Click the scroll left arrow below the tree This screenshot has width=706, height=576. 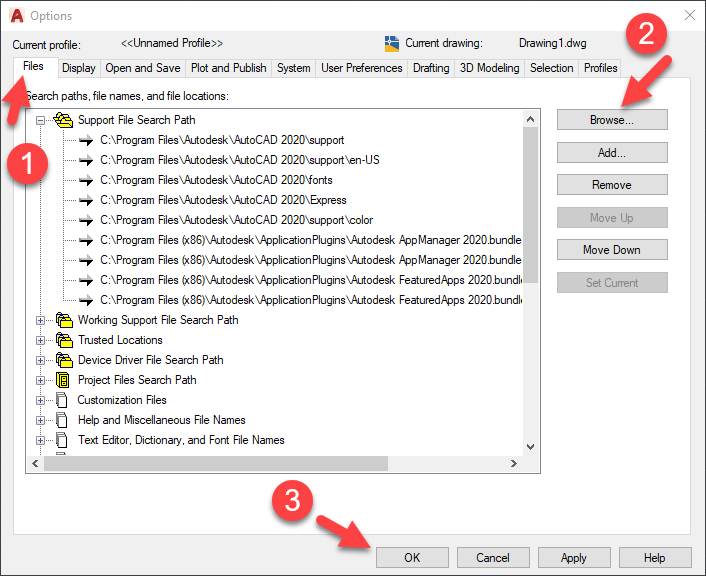pyautogui.click(x=36, y=463)
